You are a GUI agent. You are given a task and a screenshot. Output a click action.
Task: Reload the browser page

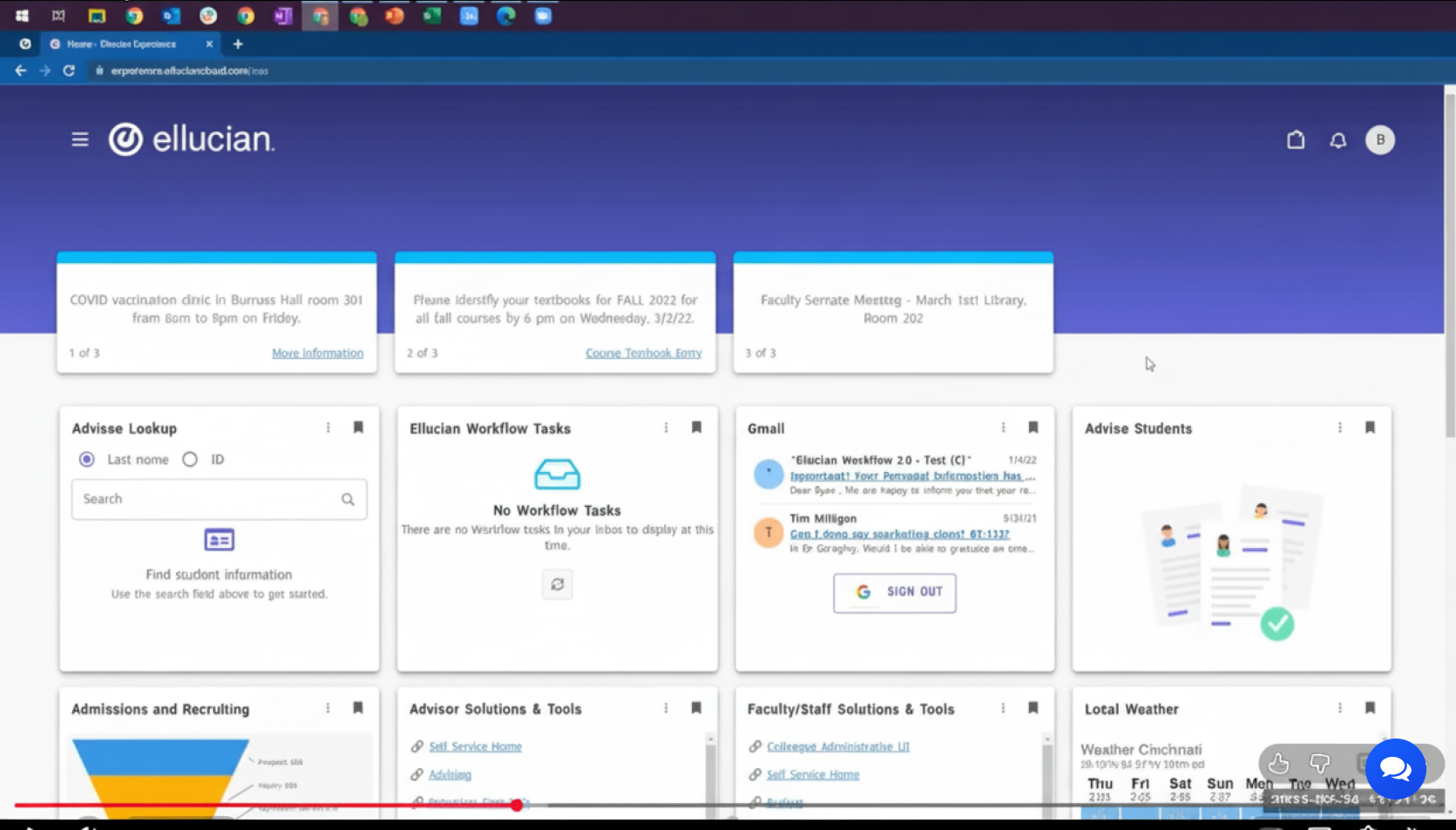[x=69, y=71]
